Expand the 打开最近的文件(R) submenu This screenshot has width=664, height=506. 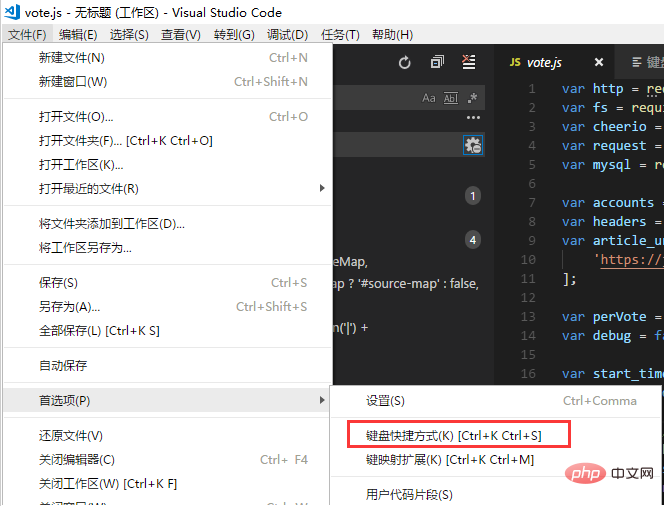tap(168, 188)
